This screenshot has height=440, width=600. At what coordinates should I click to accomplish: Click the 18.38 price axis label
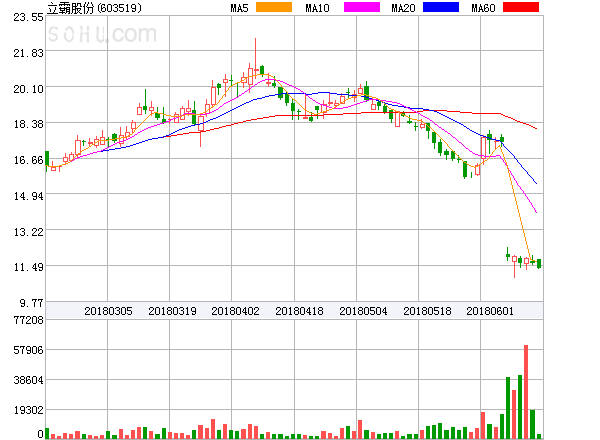[28, 124]
